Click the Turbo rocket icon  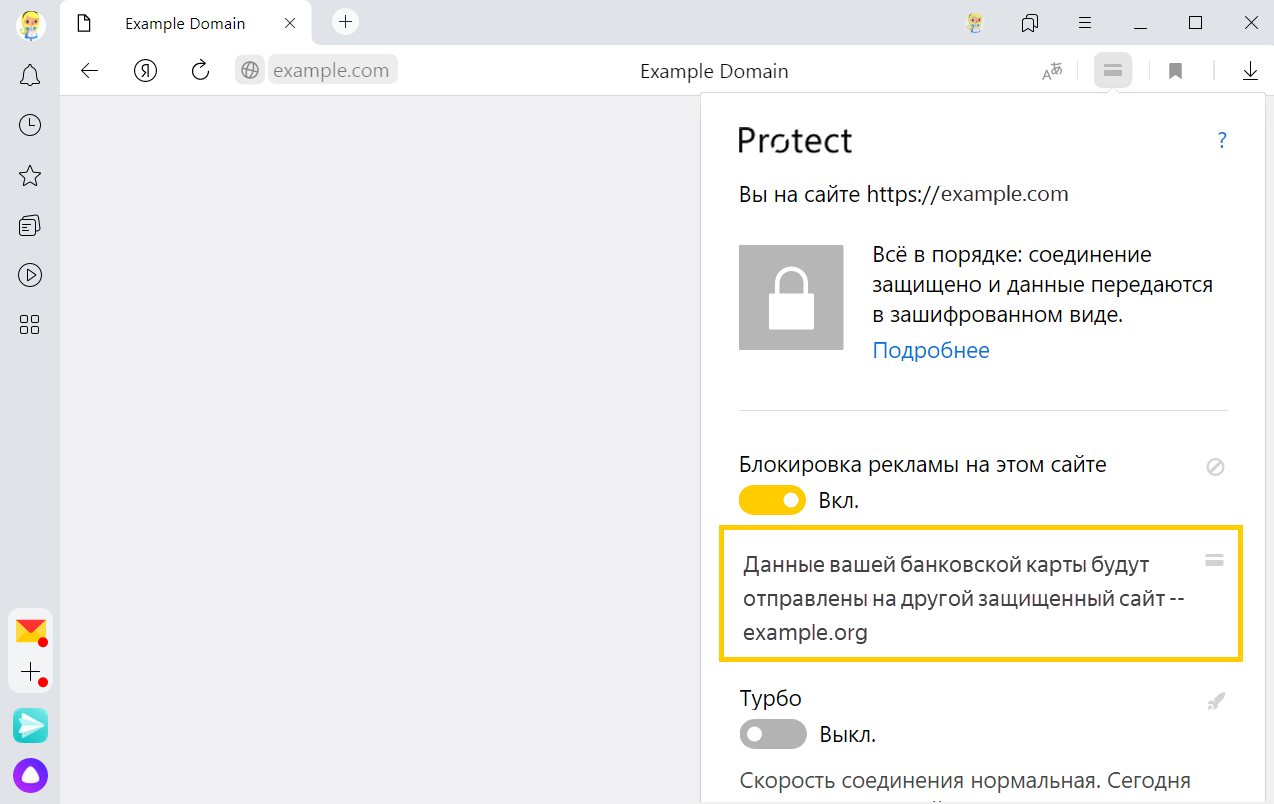[1216, 701]
